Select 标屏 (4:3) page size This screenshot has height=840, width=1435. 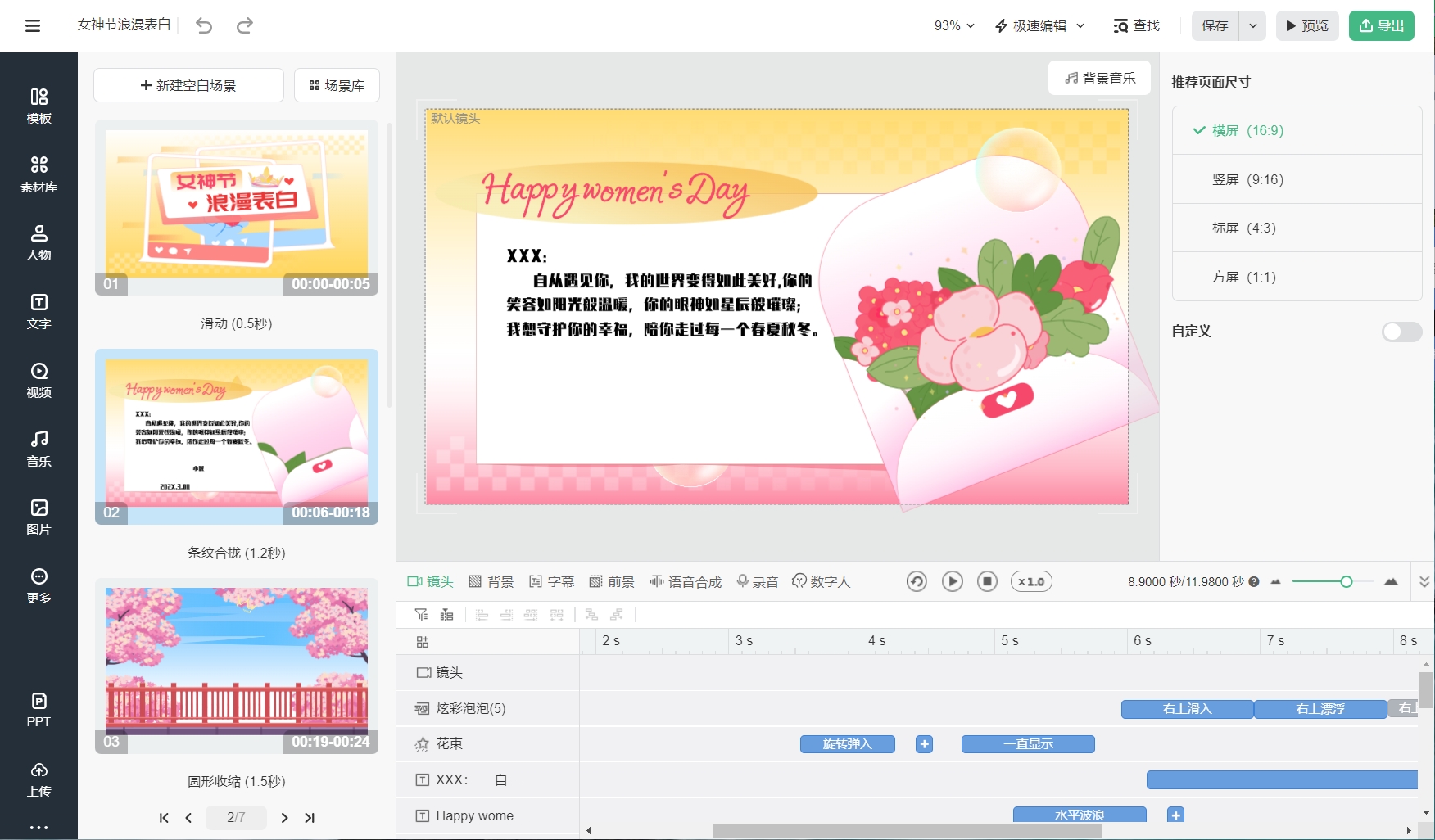click(x=1297, y=228)
